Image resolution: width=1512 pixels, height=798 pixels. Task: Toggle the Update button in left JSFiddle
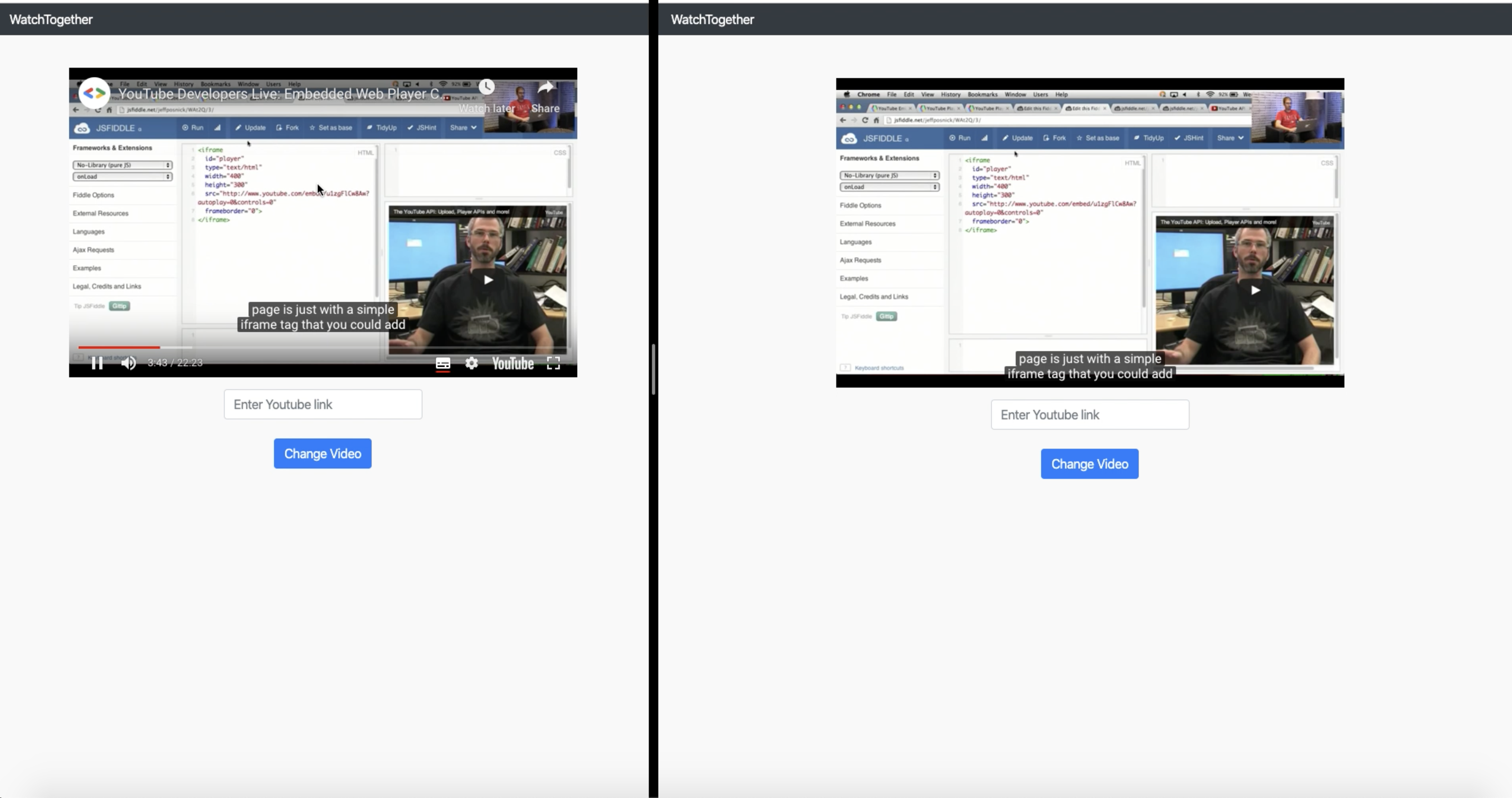click(x=254, y=127)
